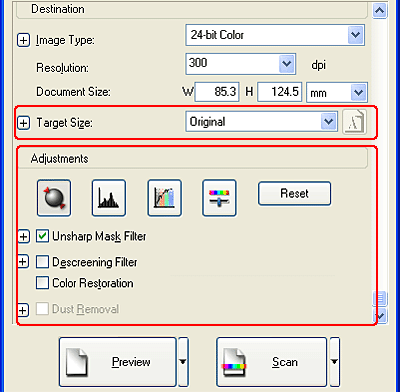Click the Scan button
Viewport: 400px width, 392px height.
[x=272, y=362]
